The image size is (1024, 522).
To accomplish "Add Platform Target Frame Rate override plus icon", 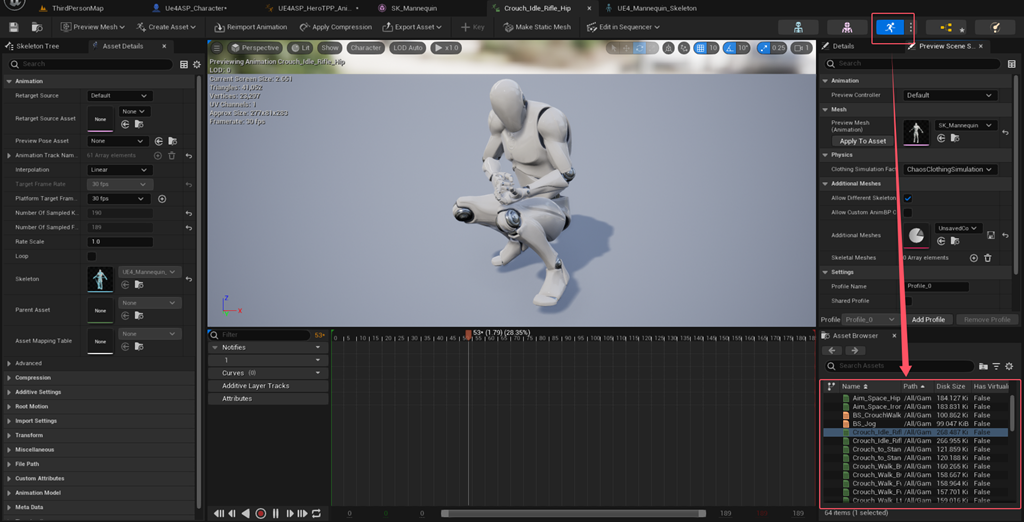I will tap(163, 199).
